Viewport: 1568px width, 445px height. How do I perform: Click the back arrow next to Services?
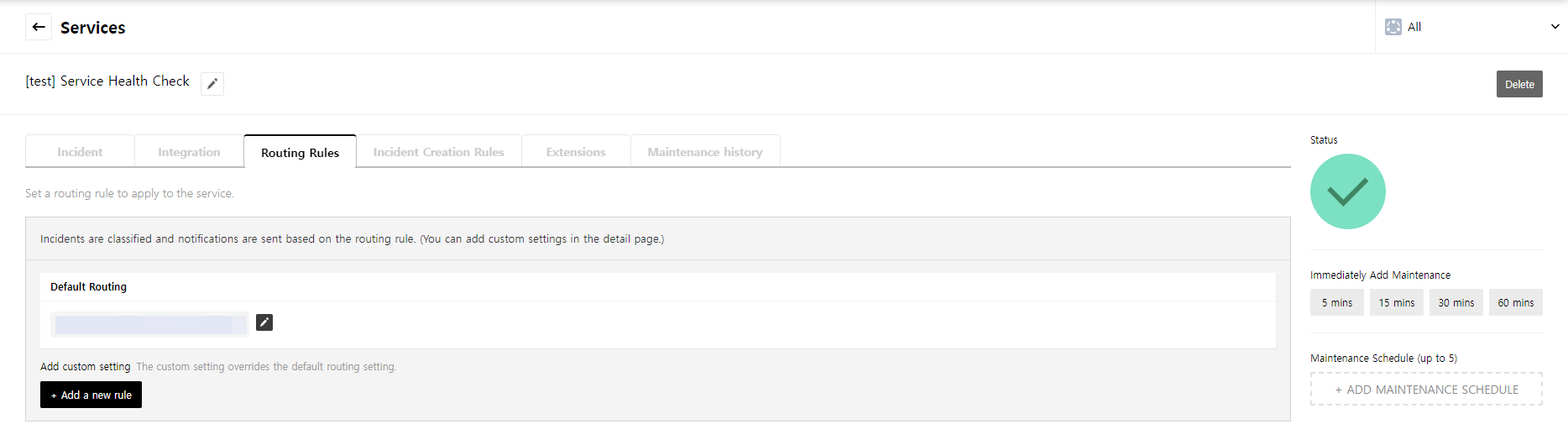(39, 27)
